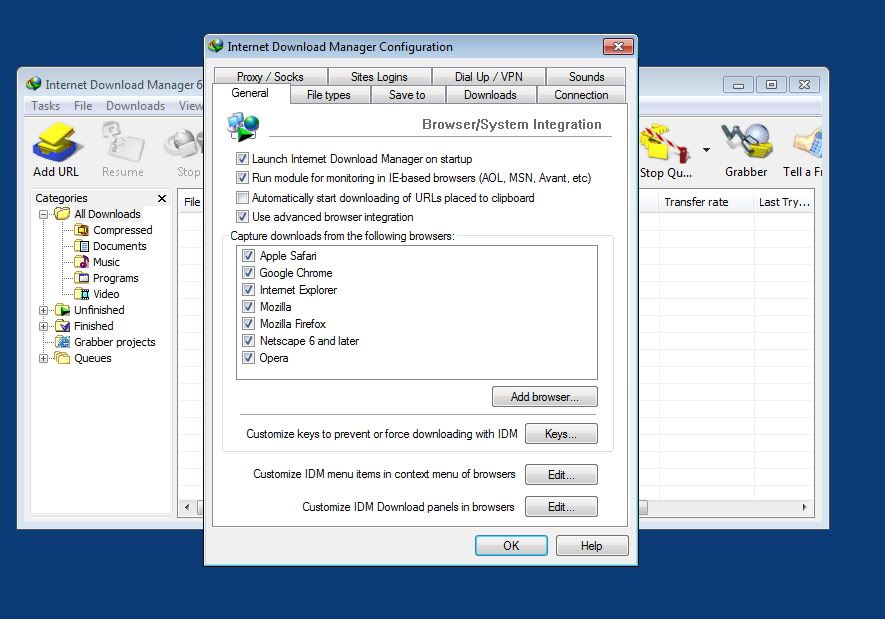Uncheck Netscape 6 and later
Viewport: 885px width, 619px height.
point(248,340)
